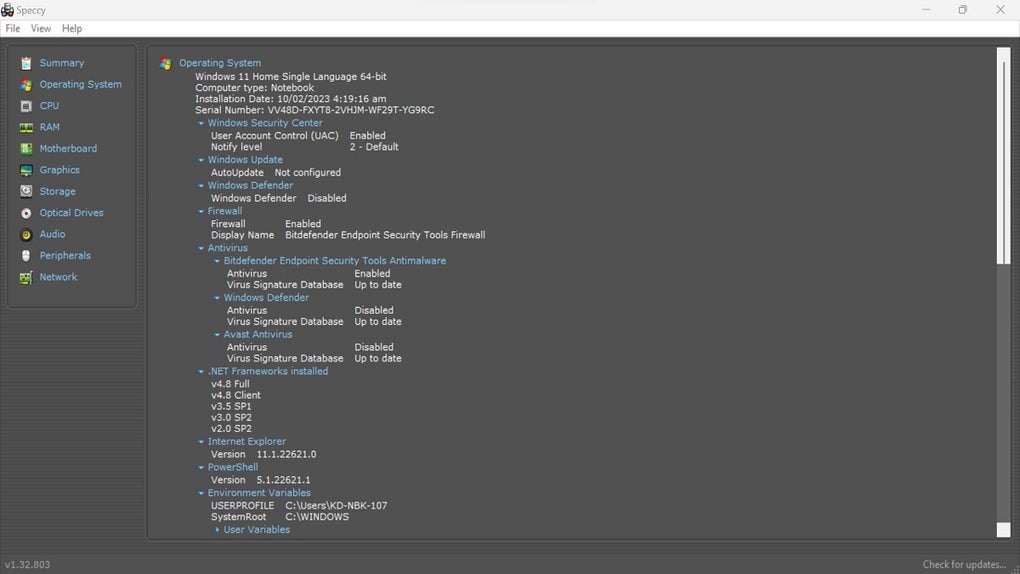Collapse Bitdefender Endpoint Security Tools Antimalware node
The height and width of the screenshot is (574, 1020).
point(217,261)
